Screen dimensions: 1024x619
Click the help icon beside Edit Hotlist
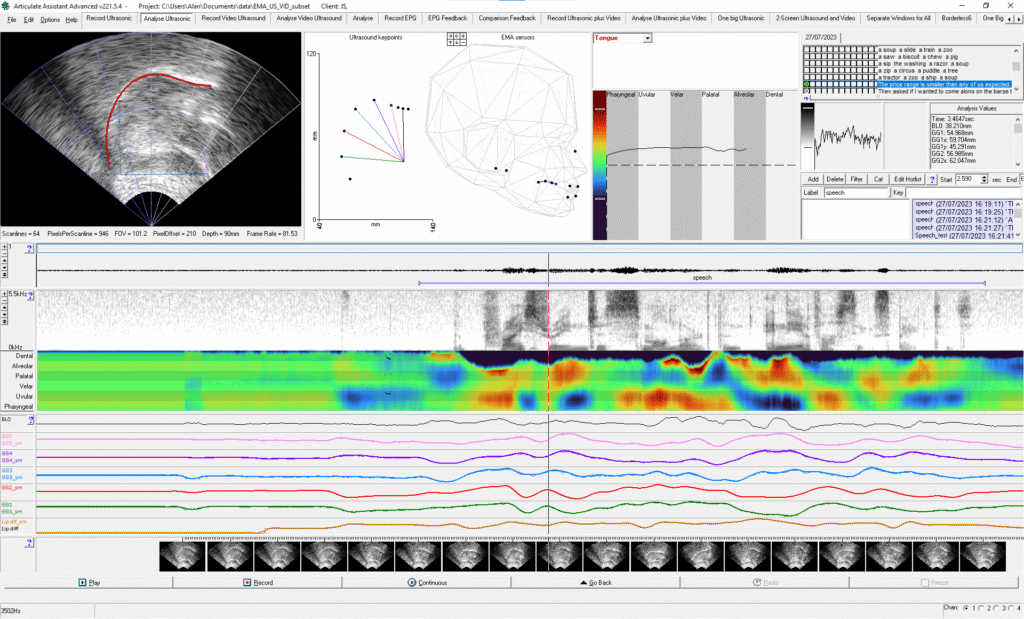click(x=932, y=178)
